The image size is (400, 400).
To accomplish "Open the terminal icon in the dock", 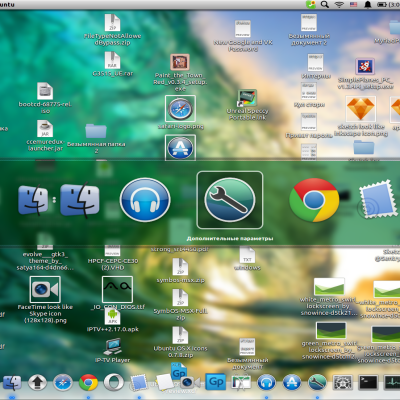I will [368, 383].
